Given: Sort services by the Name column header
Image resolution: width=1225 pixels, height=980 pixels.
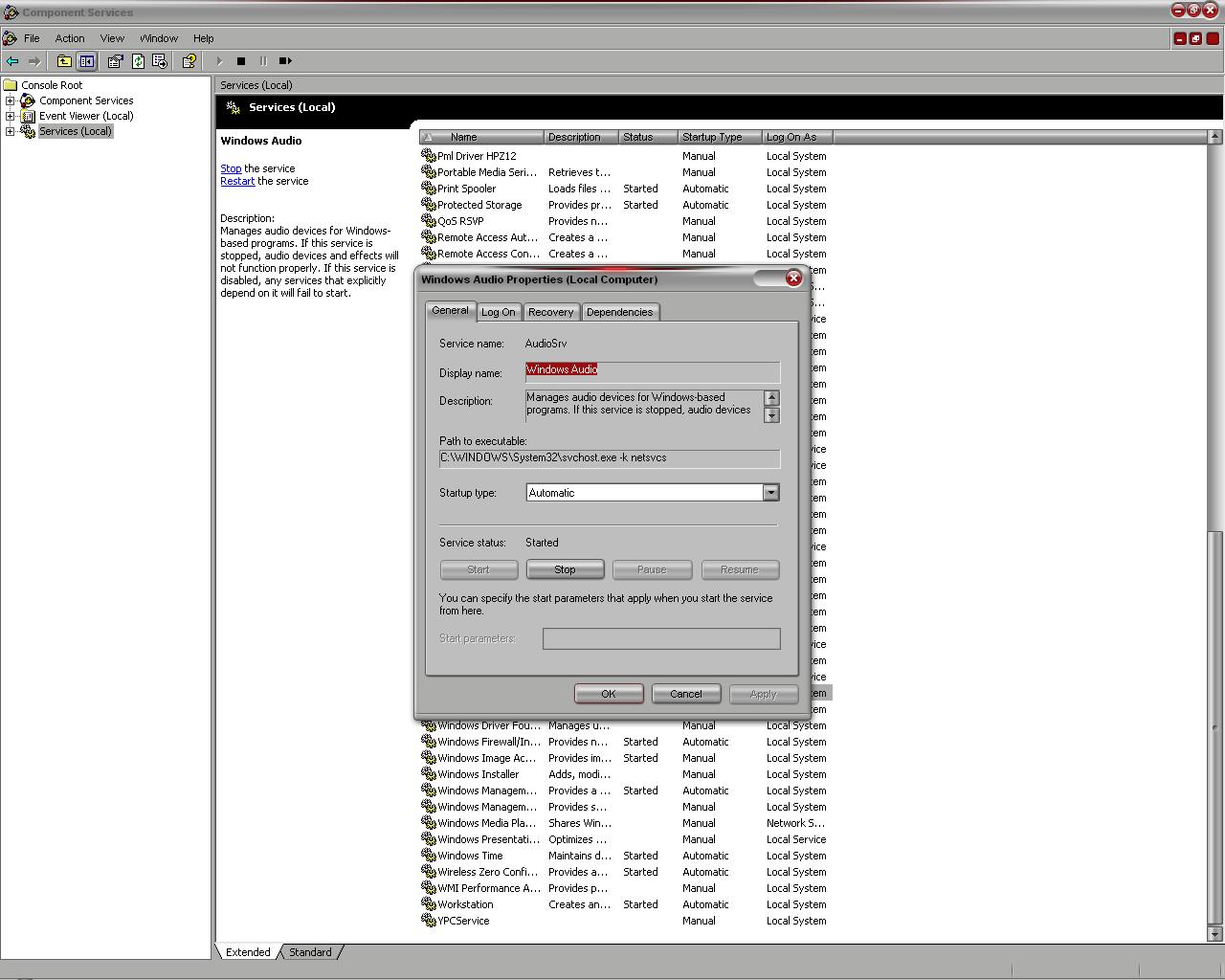Looking at the screenshot, I should [481, 137].
